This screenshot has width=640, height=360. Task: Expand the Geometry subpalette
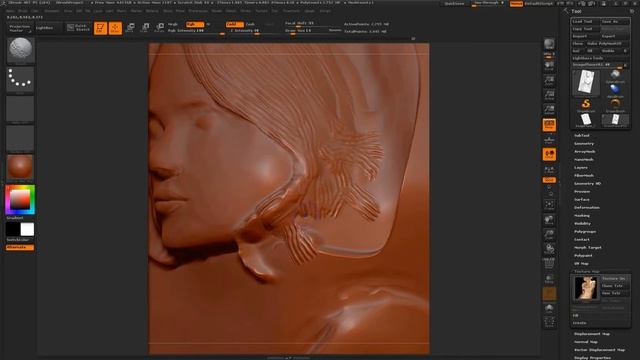(584, 144)
